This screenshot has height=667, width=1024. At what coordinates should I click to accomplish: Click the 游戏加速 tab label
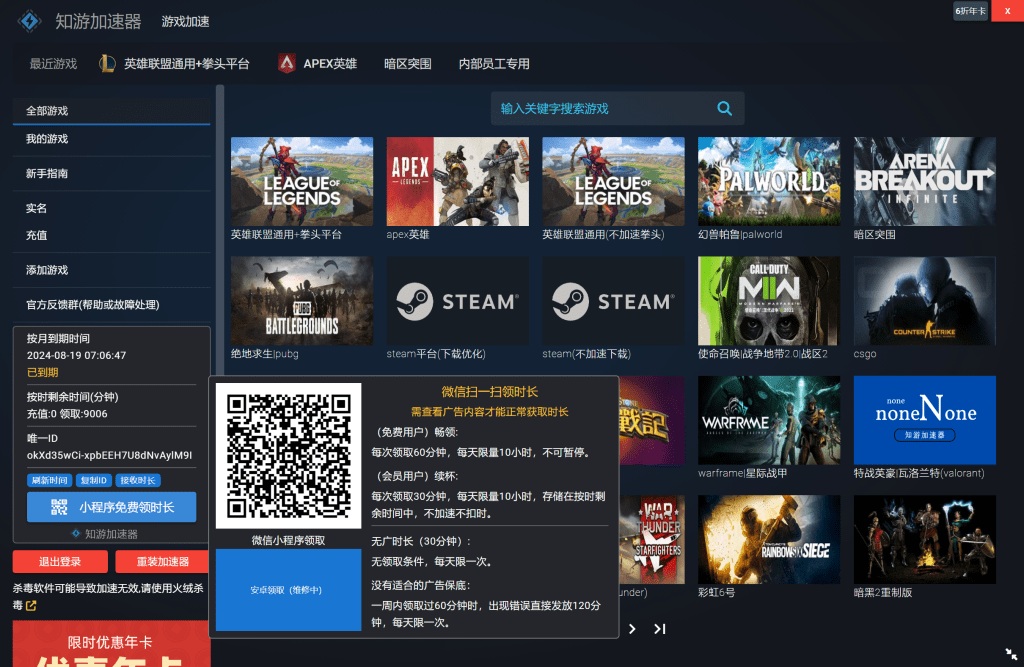click(185, 22)
